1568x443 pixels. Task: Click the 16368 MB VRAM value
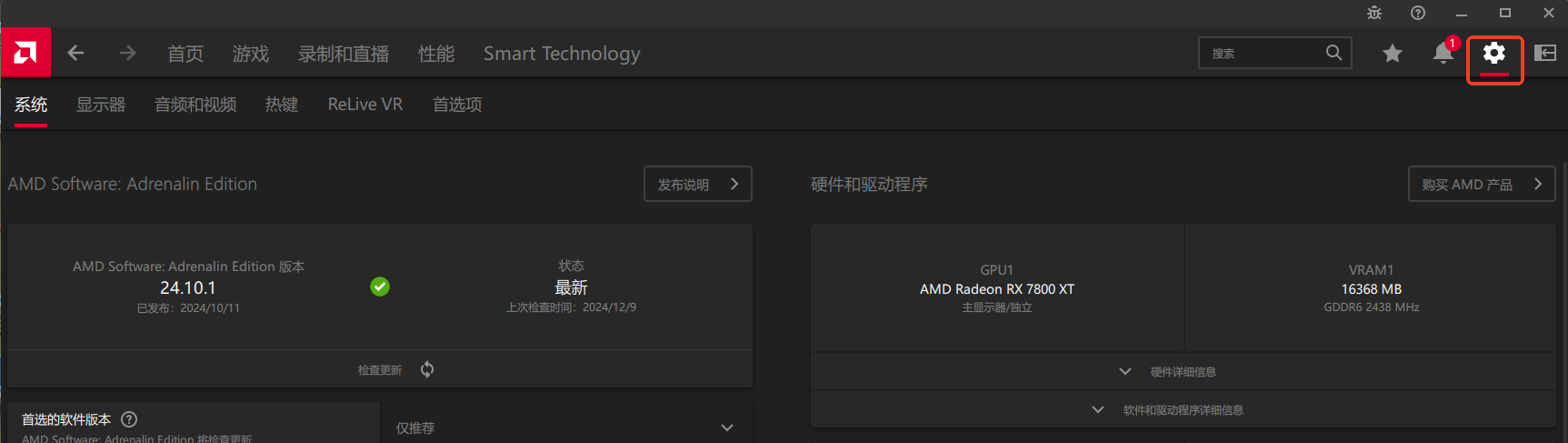(1372, 289)
